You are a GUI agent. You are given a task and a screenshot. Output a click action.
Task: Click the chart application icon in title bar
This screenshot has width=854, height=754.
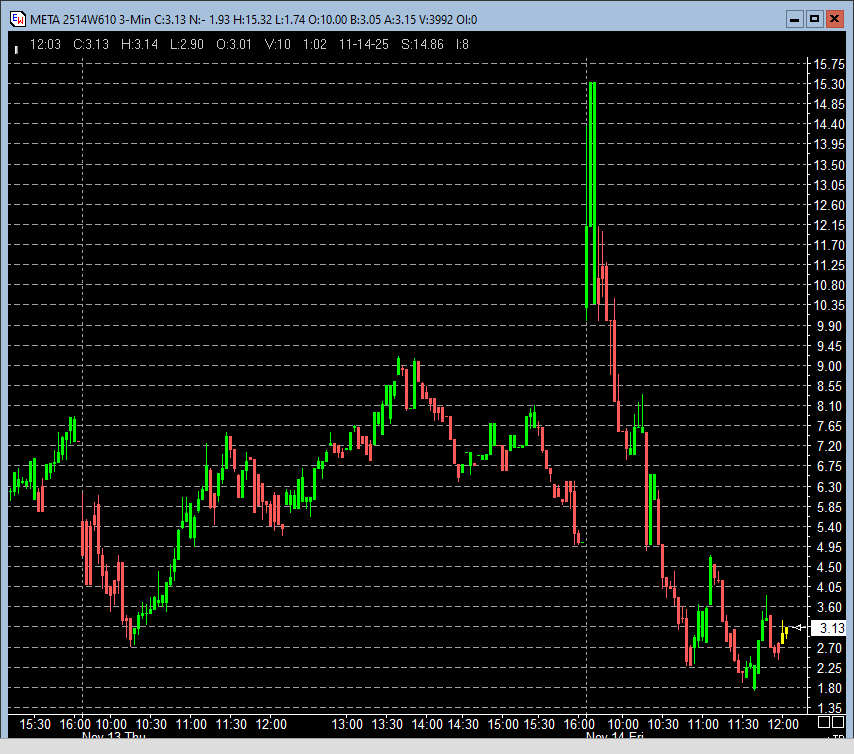click(17, 19)
